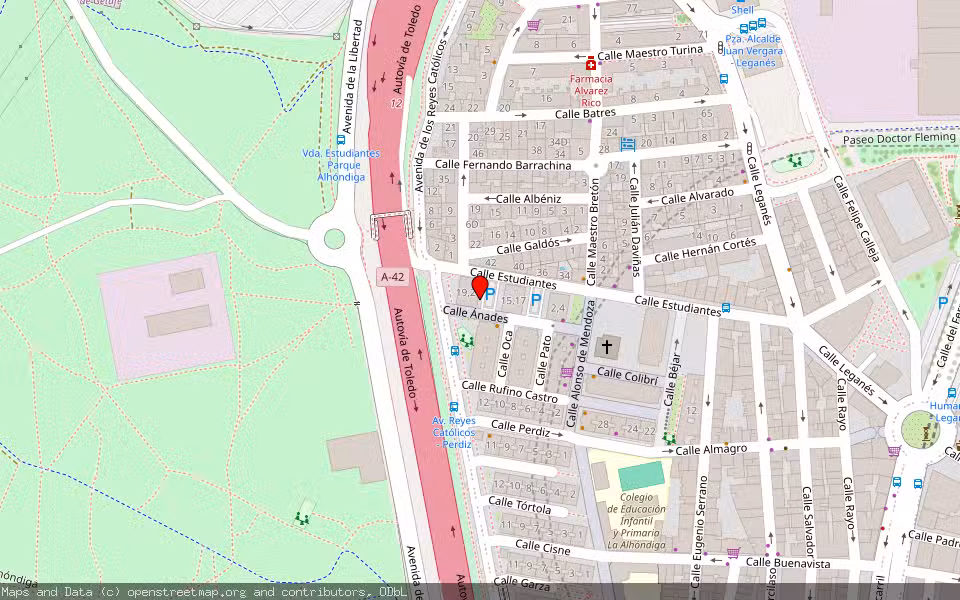960x600 pixels.
Task: Click the Calle Cisne street label
Action: tap(542, 547)
